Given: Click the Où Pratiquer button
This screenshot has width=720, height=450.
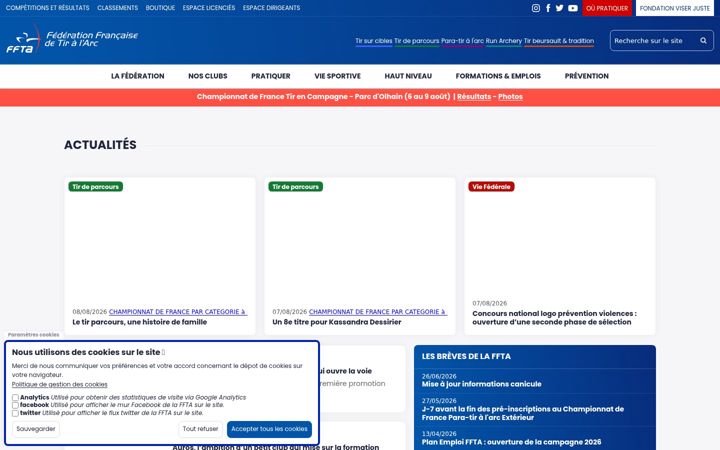Looking at the screenshot, I should pos(607,8).
